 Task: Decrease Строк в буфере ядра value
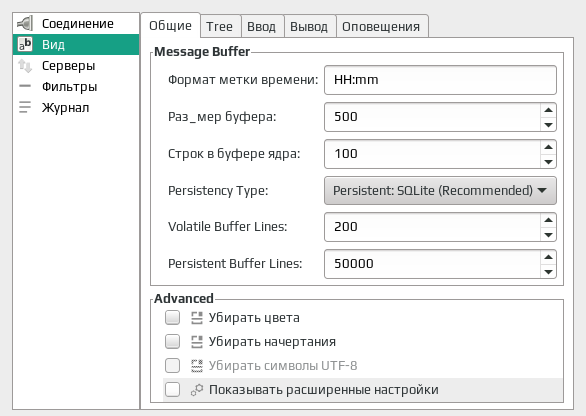(548, 161)
